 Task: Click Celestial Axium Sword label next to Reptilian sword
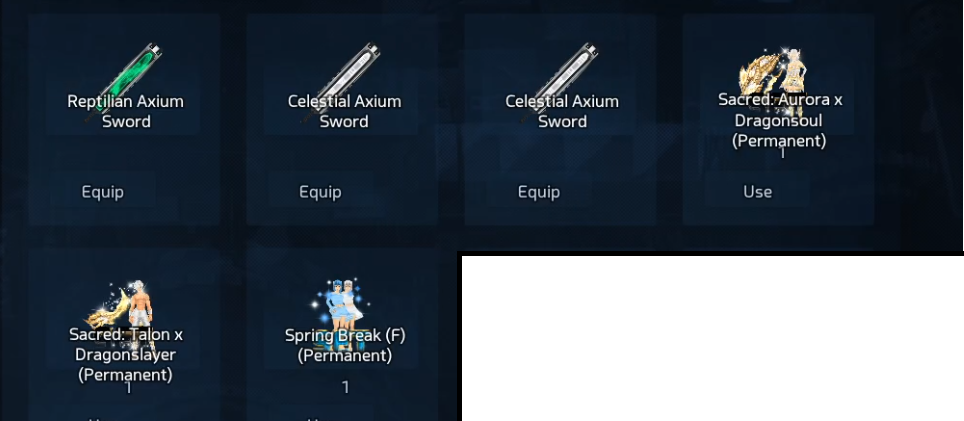coord(344,111)
